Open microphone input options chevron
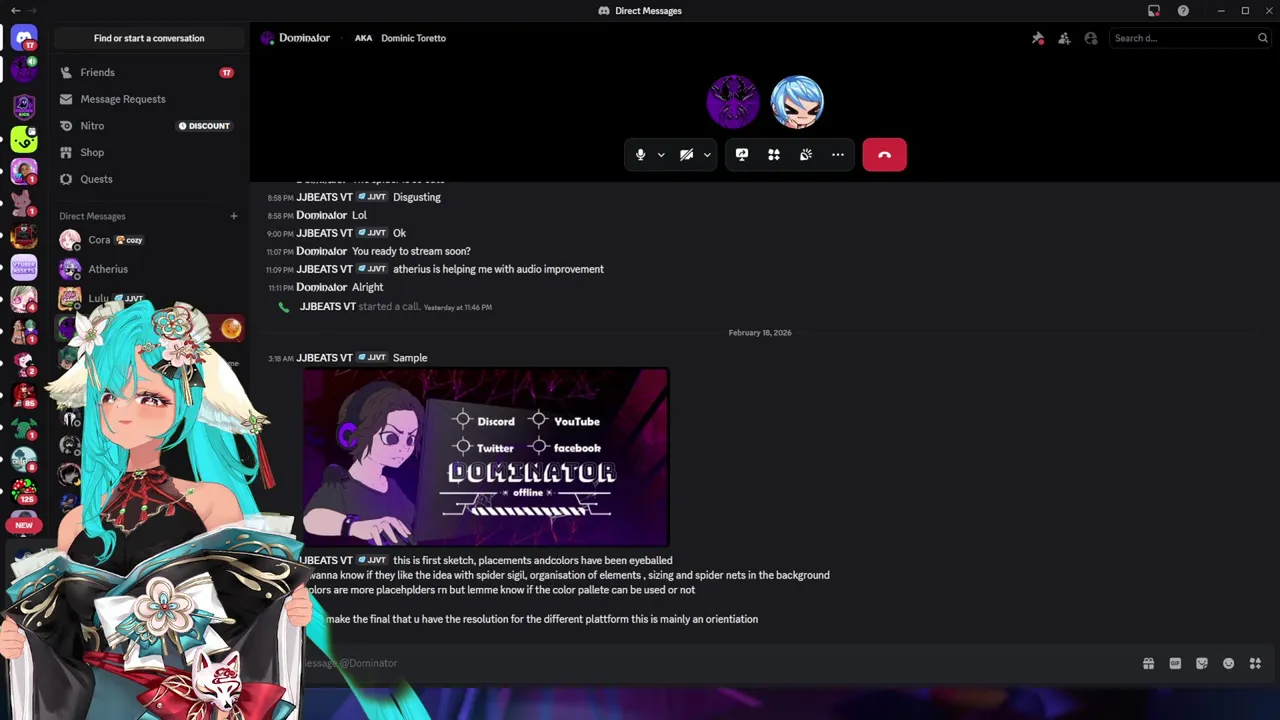 tap(661, 155)
